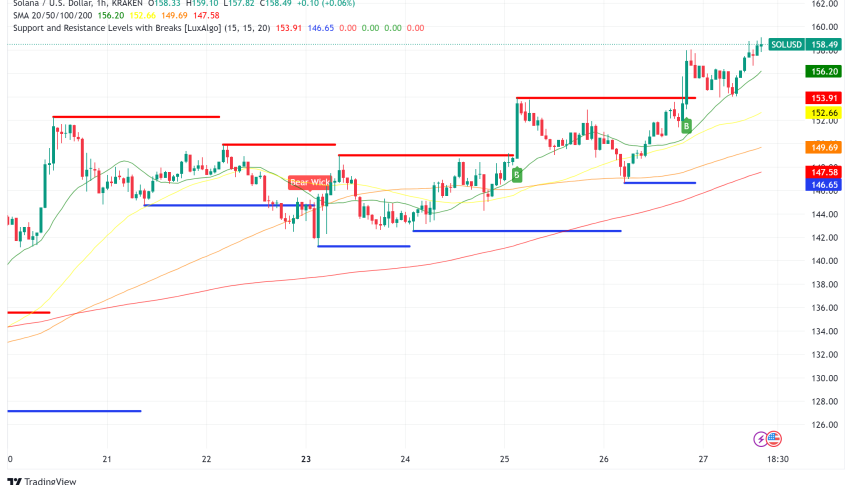Click the SOLUSD 158.49 price tag

pos(805,45)
